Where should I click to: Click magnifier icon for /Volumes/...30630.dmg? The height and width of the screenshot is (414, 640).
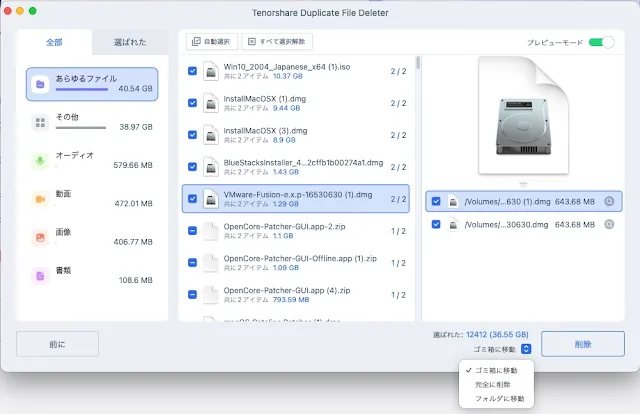coord(609,224)
